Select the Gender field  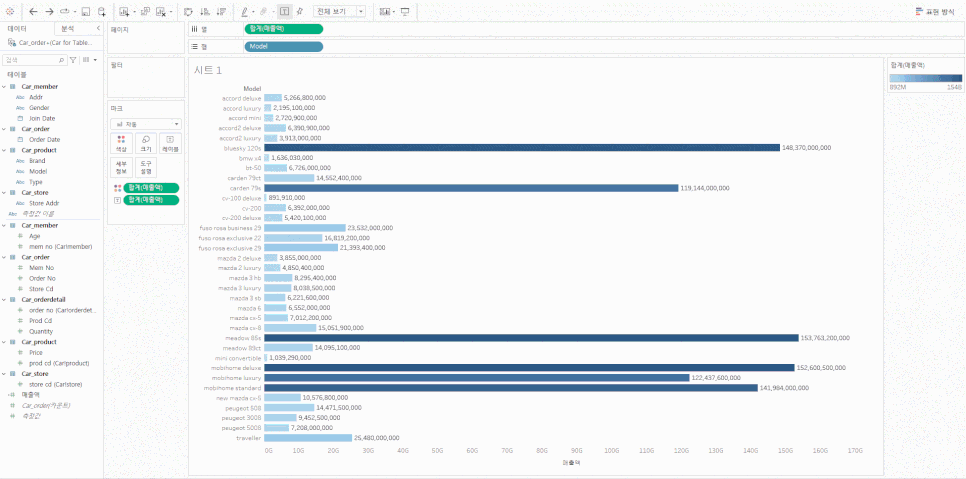tap(39, 108)
